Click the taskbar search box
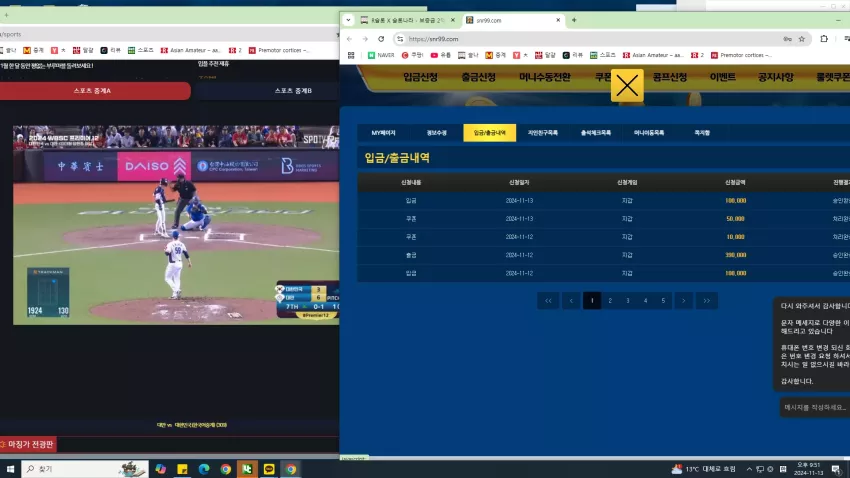Screen dimensions: 850x478 (x=85, y=469)
